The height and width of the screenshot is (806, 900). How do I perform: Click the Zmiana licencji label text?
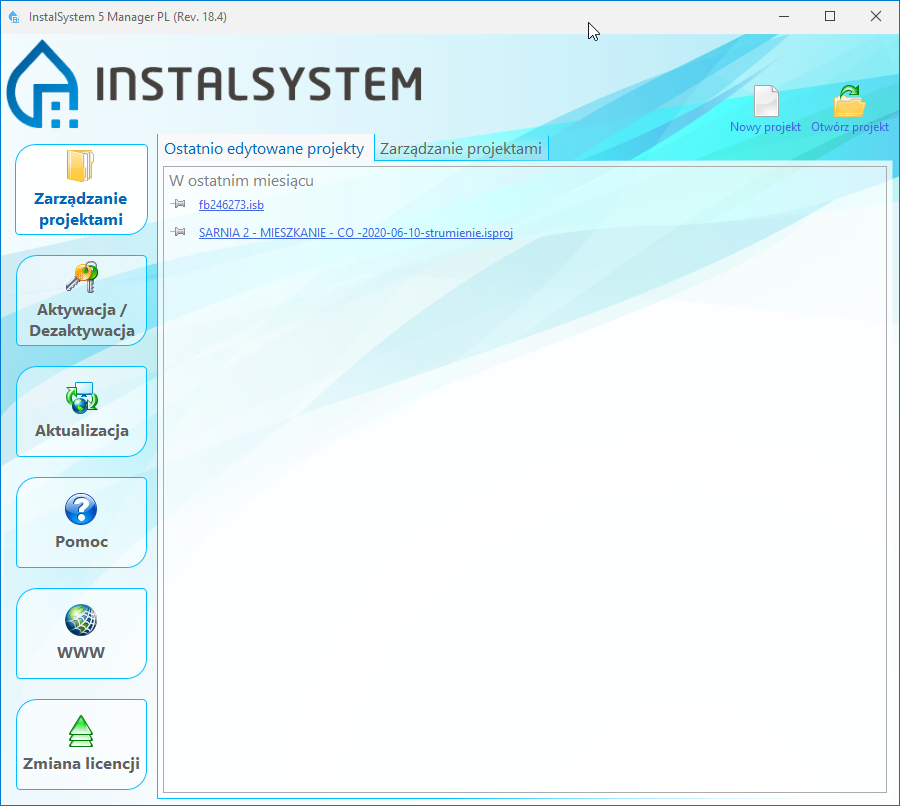pos(82,764)
